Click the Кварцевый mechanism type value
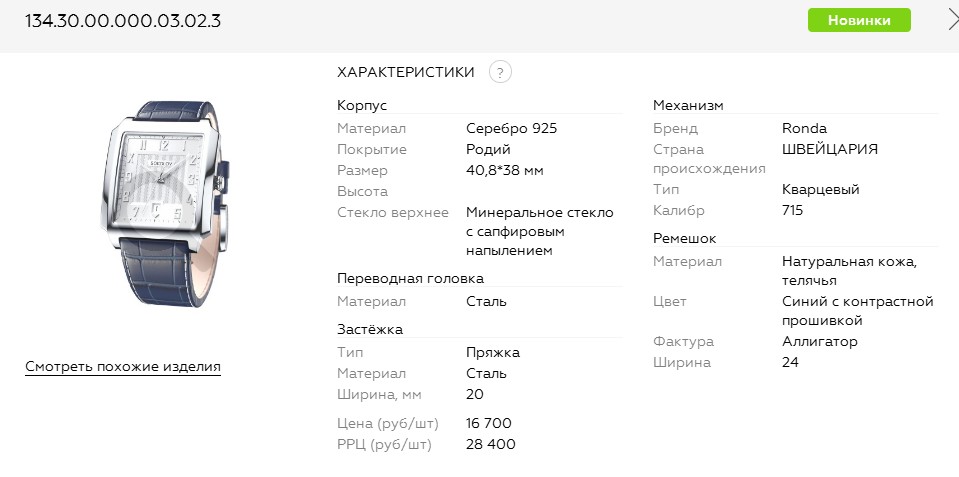This screenshot has height=477, width=959. (x=820, y=189)
